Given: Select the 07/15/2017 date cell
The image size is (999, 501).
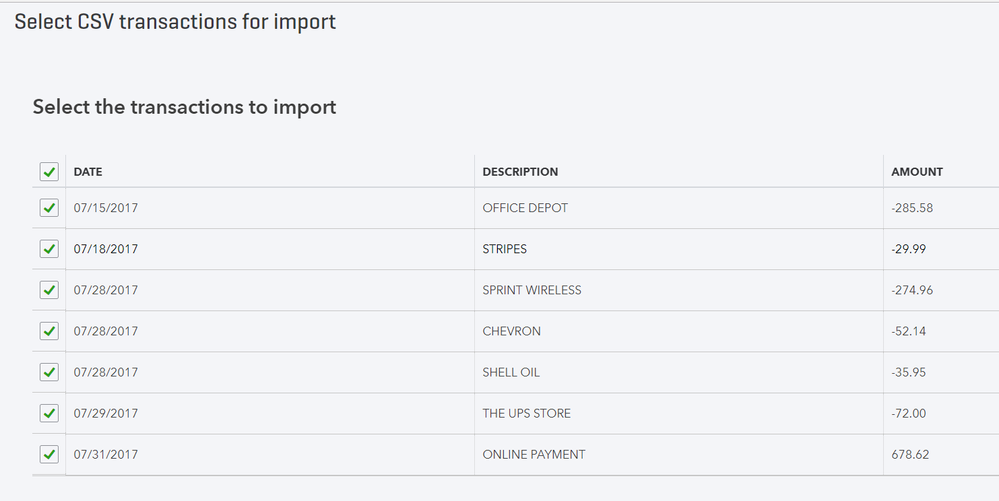Looking at the screenshot, I should pyautogui.click(x=106, y=208).
